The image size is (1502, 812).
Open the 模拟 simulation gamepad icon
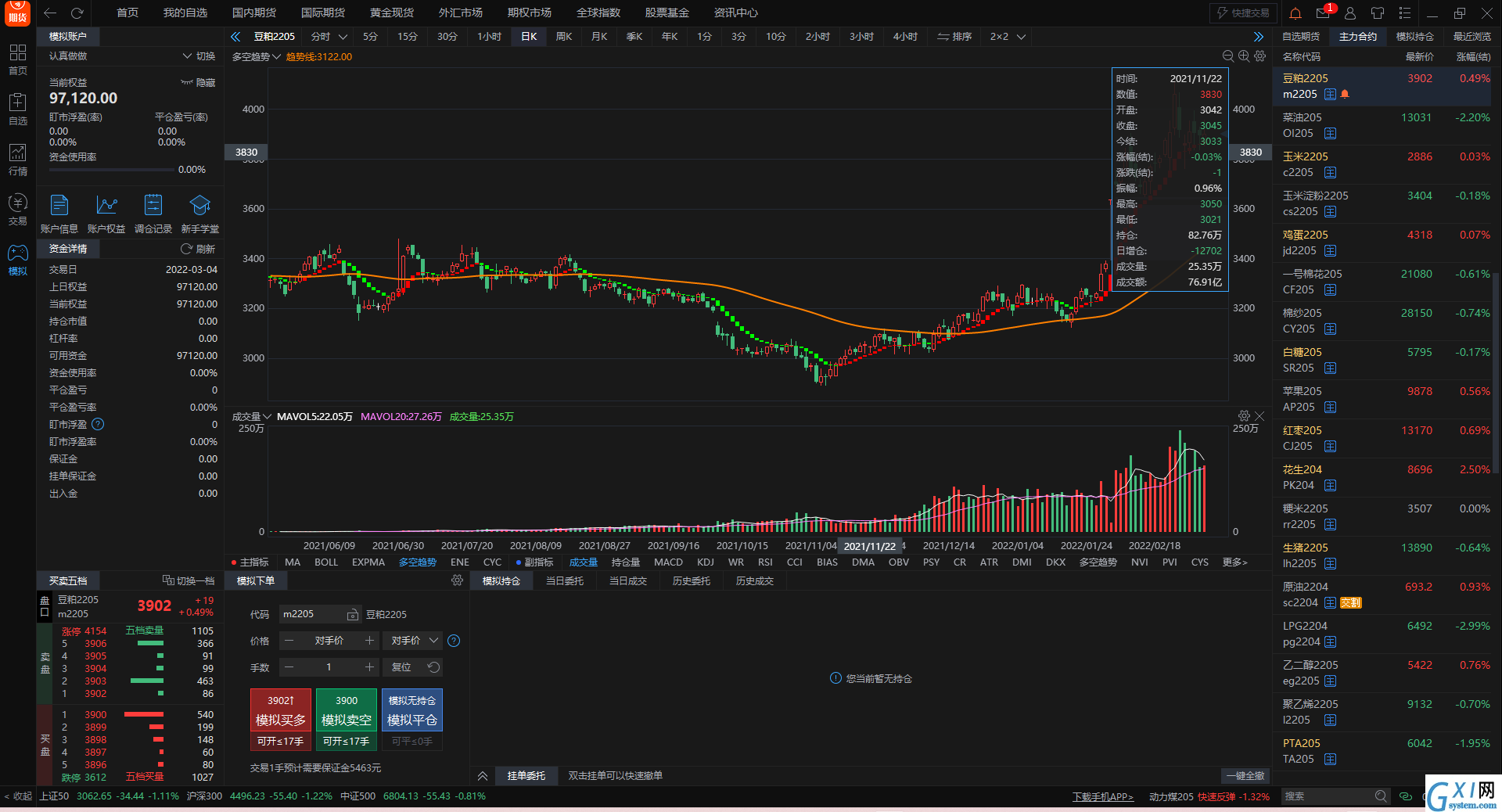click(18, 259)
